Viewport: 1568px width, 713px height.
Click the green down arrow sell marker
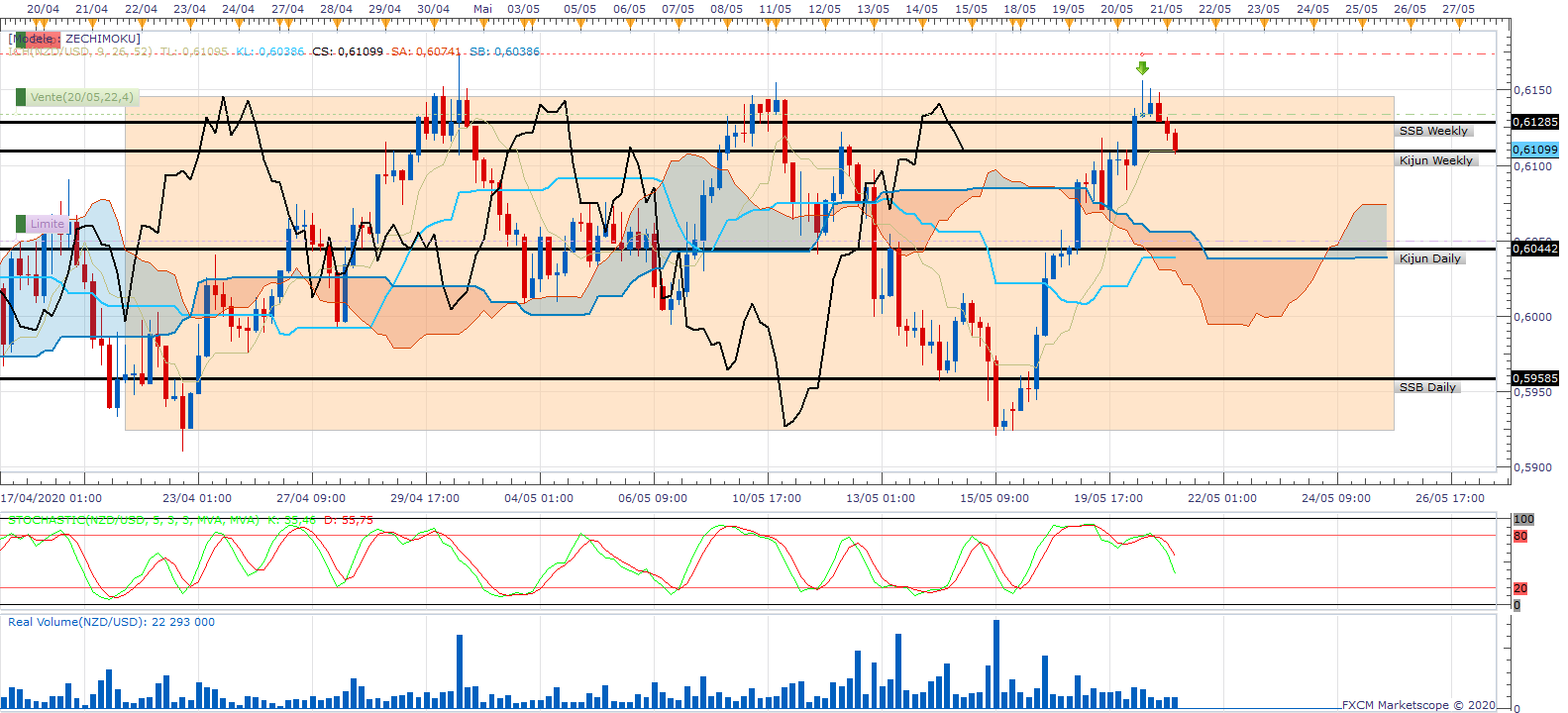[x=1142, y=68]
